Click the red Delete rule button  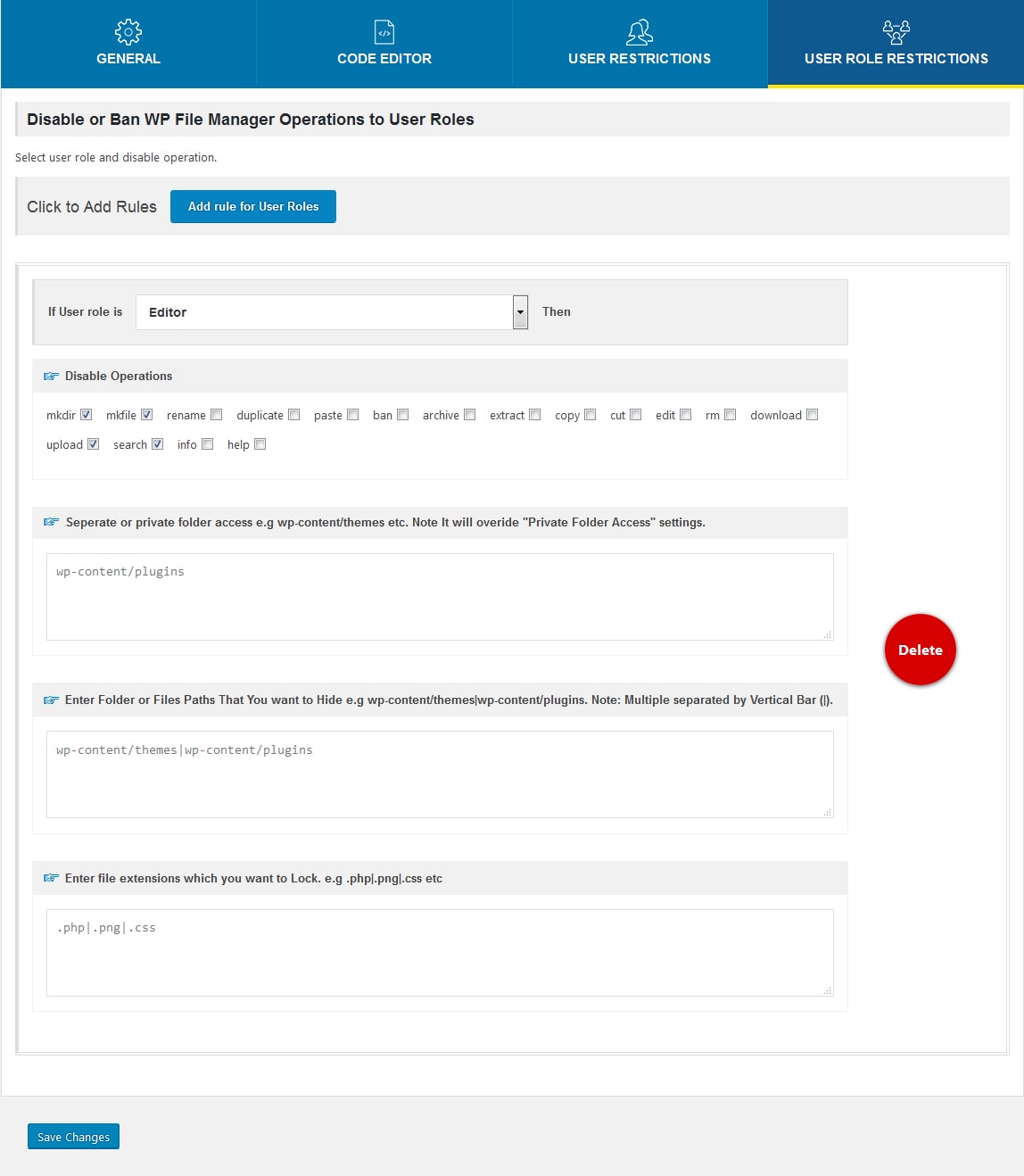click(920, 650)
